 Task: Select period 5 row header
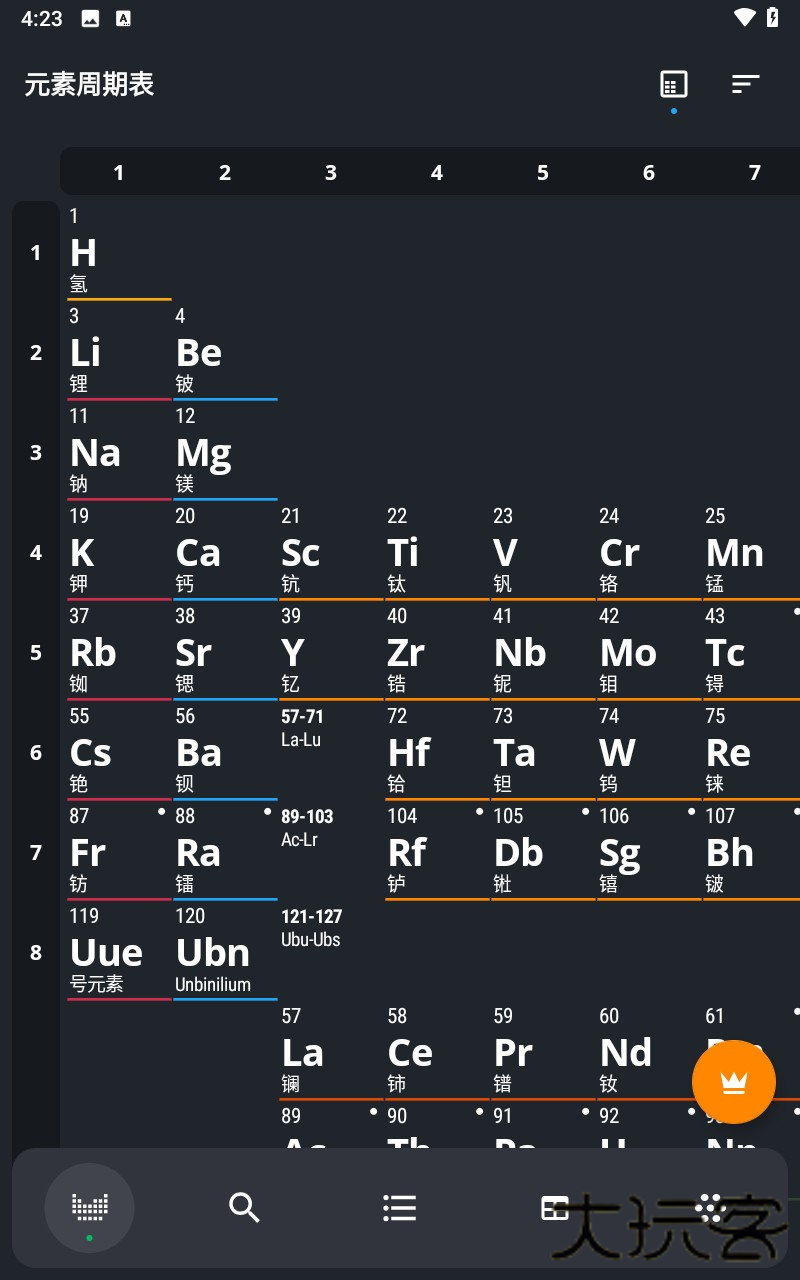[x=36, y=653]
